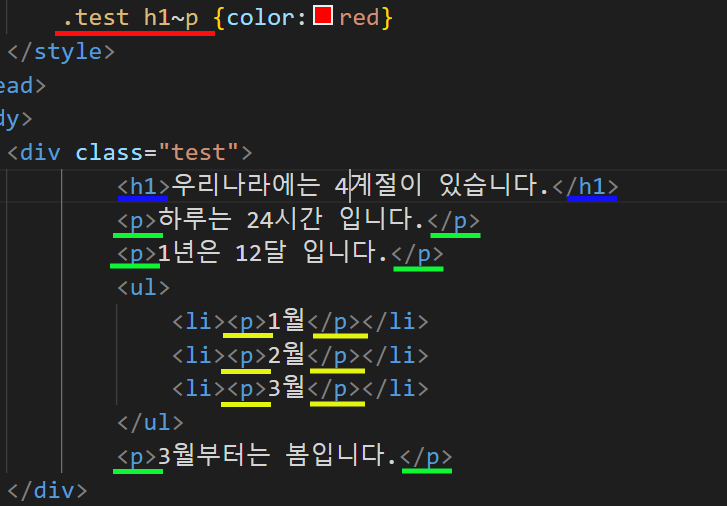
Task: Click the closing '</p>' after '봄입니다.'
Action: click(426, 457)
